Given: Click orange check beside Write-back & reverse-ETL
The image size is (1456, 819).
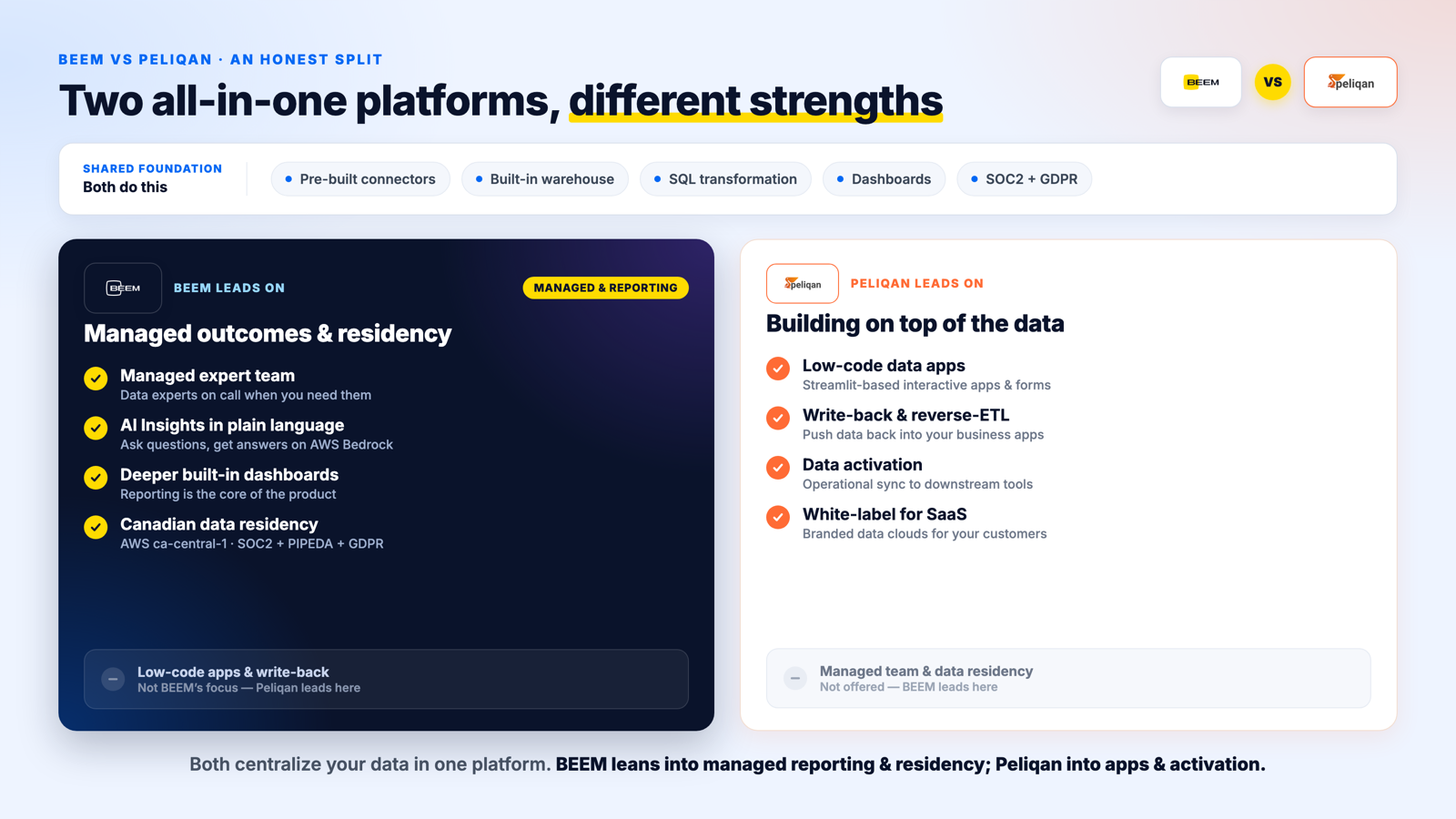Looking at the screenshot, I should [778, 418].
